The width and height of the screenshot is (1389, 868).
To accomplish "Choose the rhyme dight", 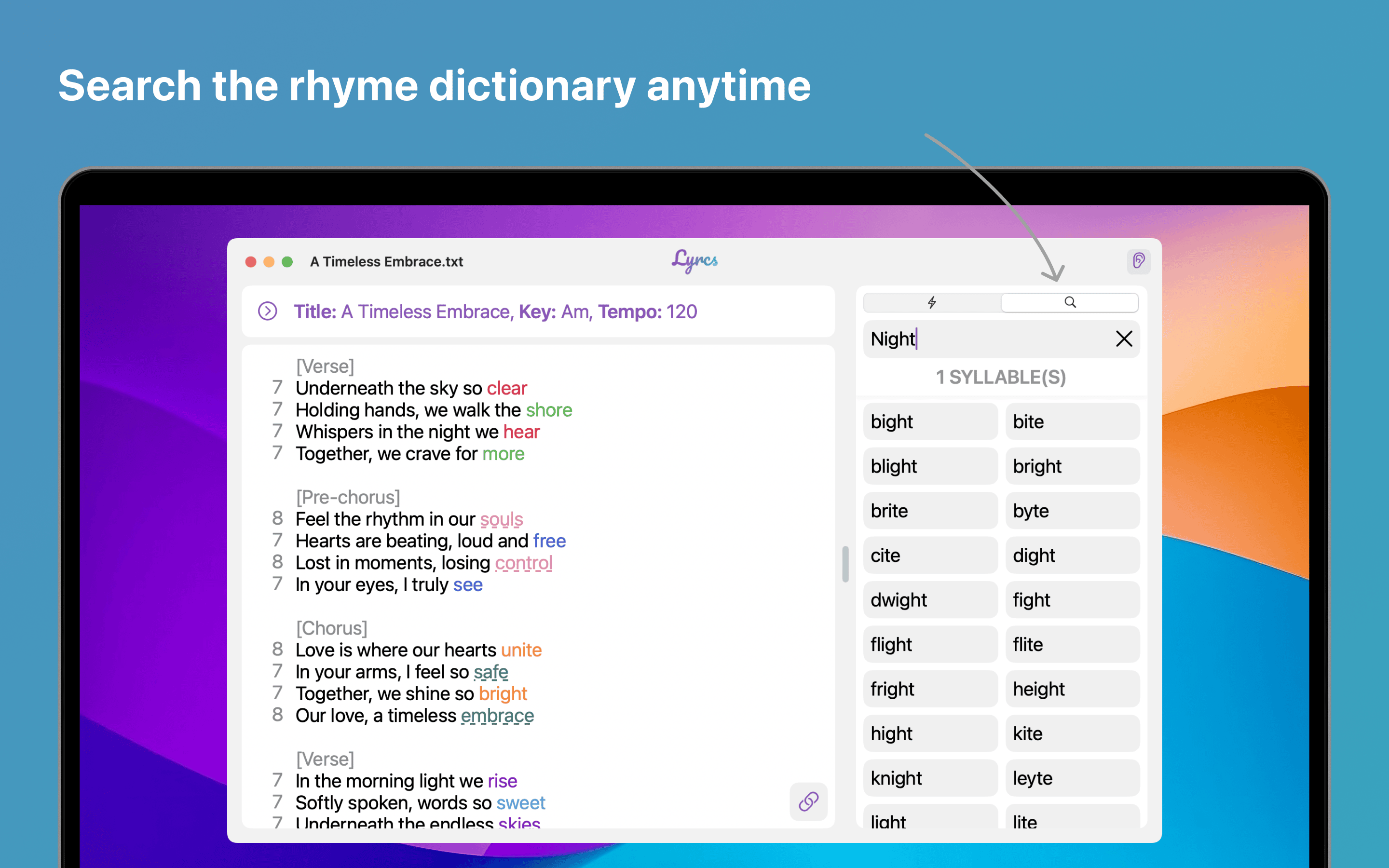I will [x=1072, y=555].
